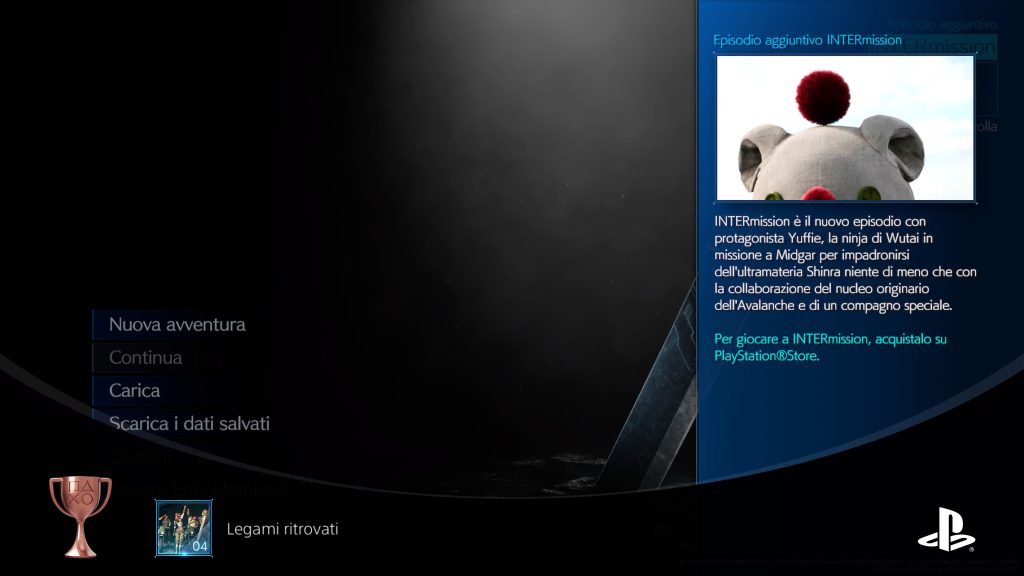Select 'Carica' to load a save

pos(134,390)
